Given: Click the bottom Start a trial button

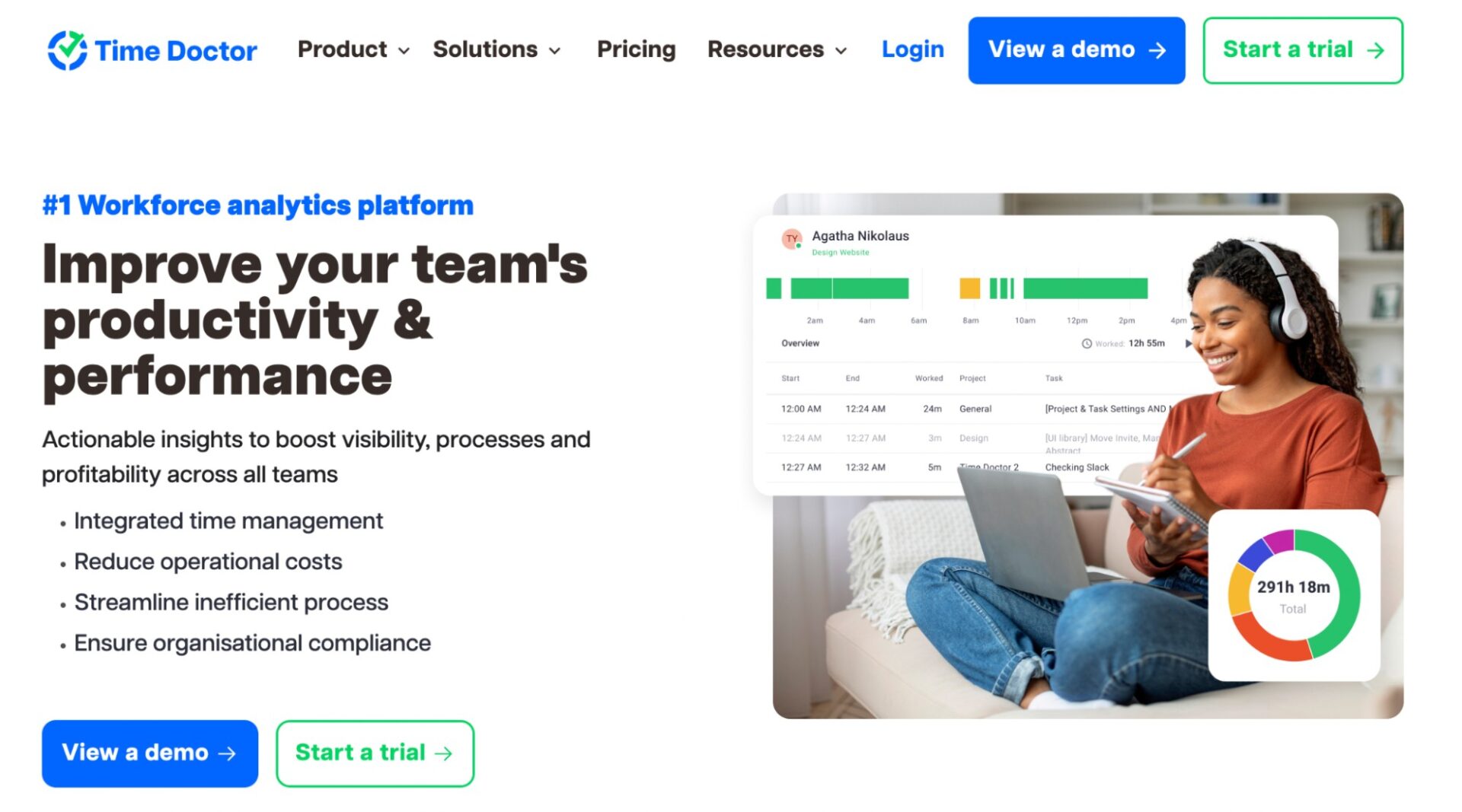Looking at the screenshot, I should pyautogui.click(x=374, y=753).
